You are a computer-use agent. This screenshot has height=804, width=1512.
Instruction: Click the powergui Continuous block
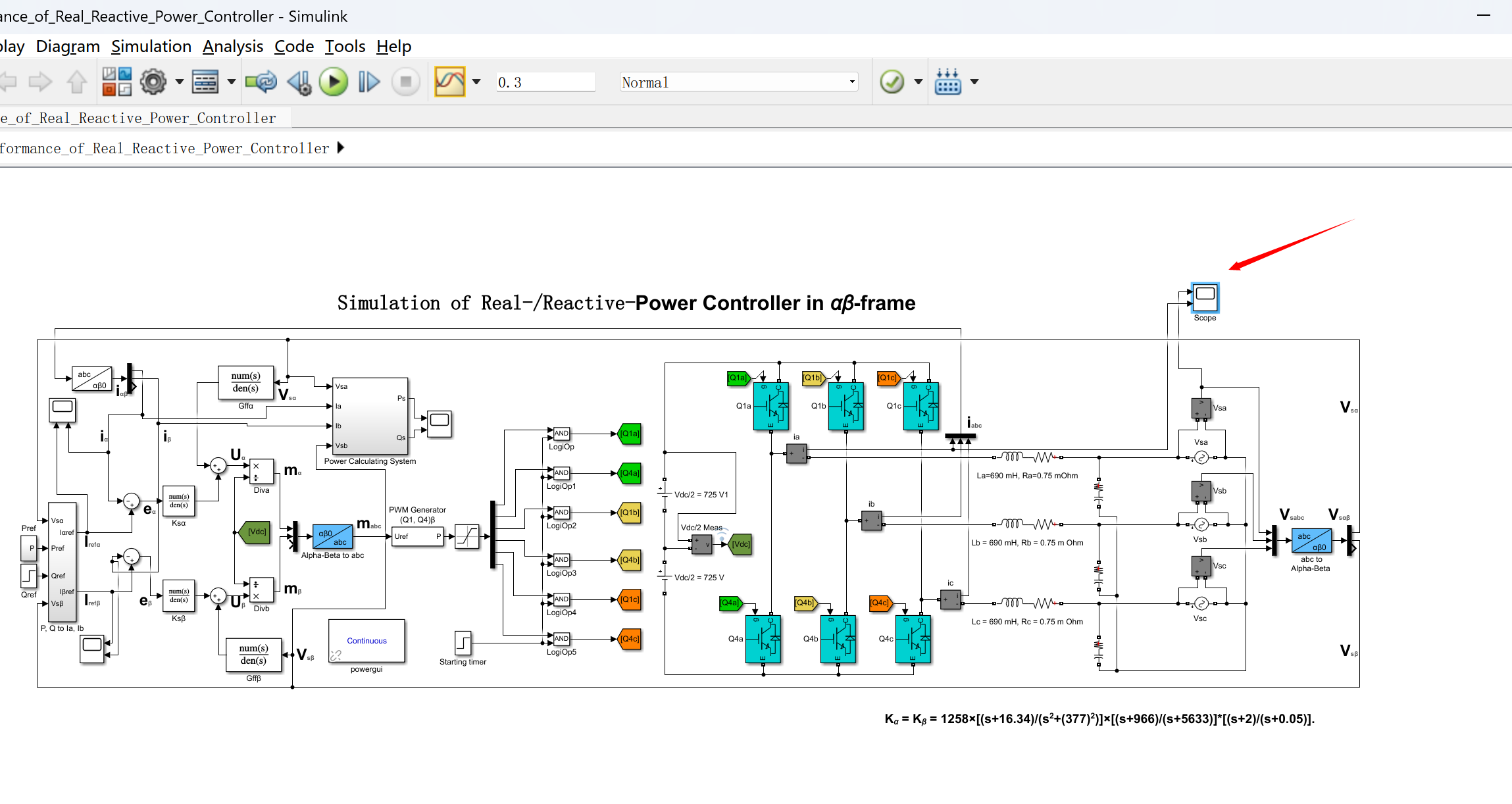pyautogui.click(x=366, y=641)
